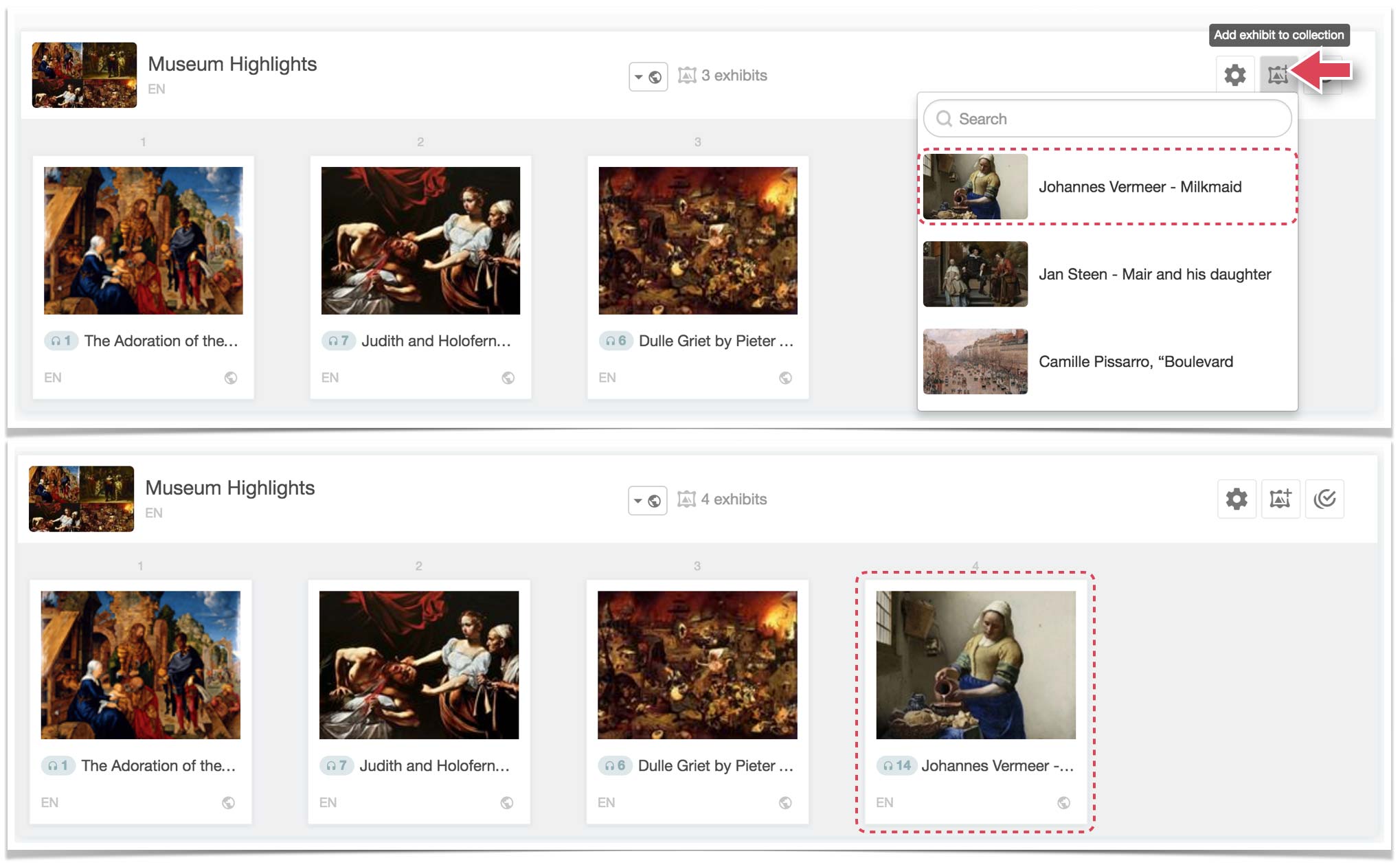
Task: Click globe icon on bottom Dulle Griet card
Action: [785, 802]
